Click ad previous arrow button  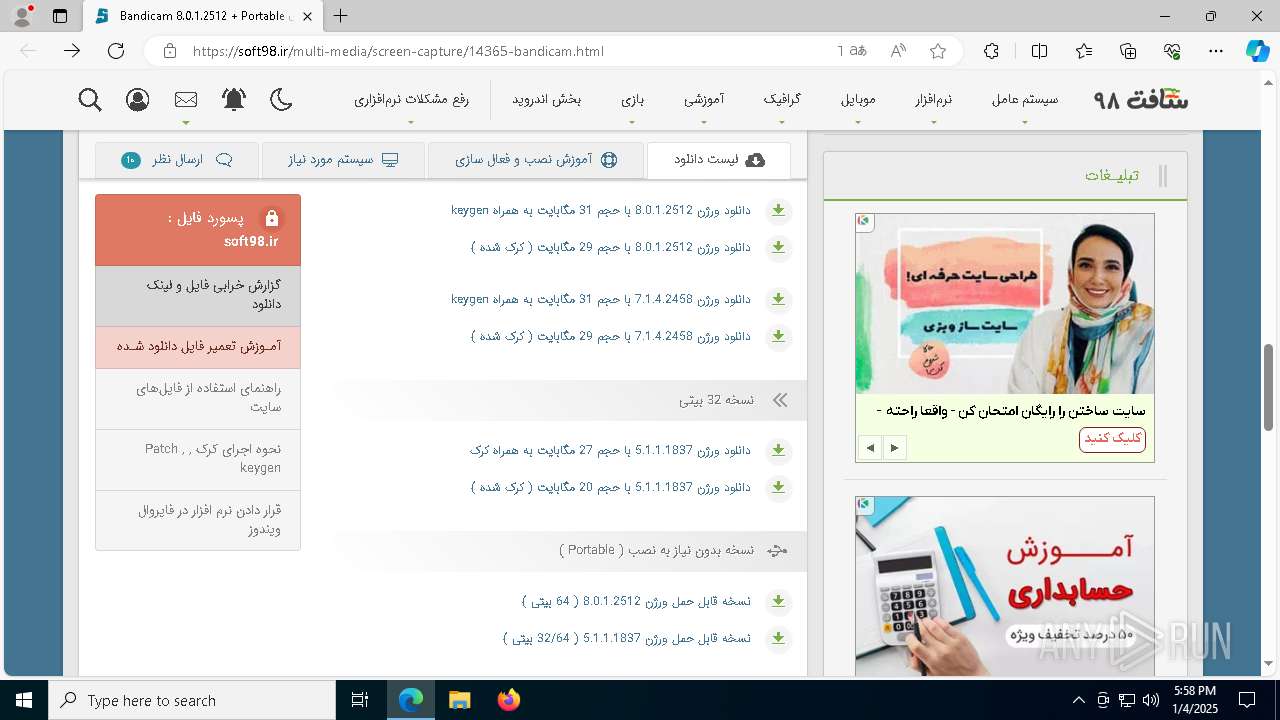click(871, 448)
